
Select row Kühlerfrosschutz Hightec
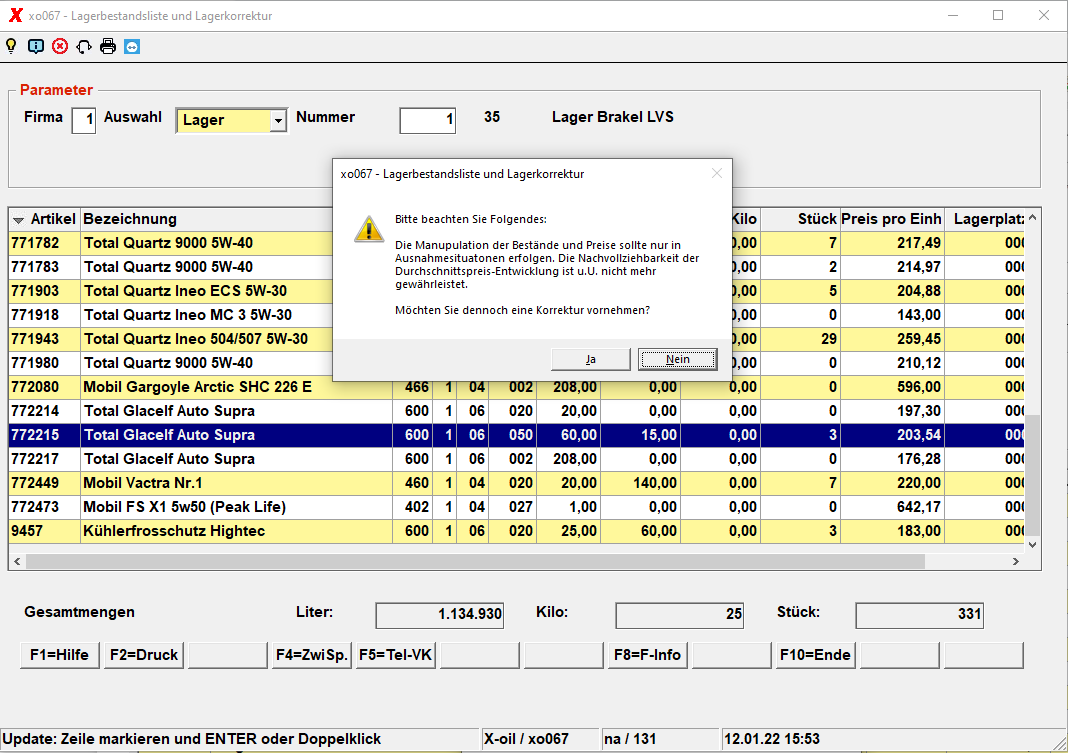pyautogui.click(x=517, y=531)
